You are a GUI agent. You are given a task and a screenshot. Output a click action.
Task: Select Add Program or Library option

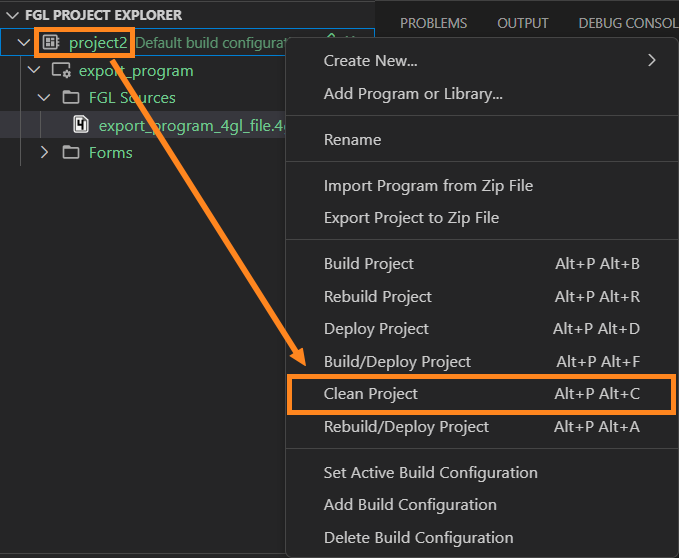tap(412, 94)
